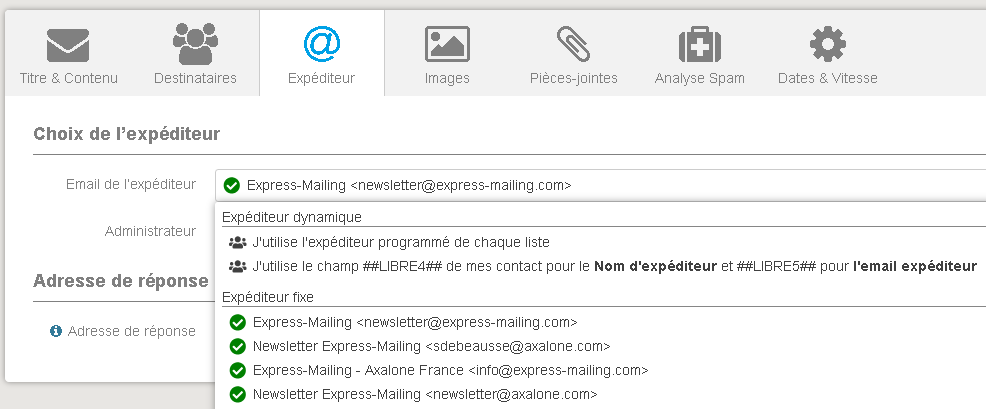Viewport: 986px width, 409px height.
Task: Go to the Images tab label
Action: coord(447,79)
